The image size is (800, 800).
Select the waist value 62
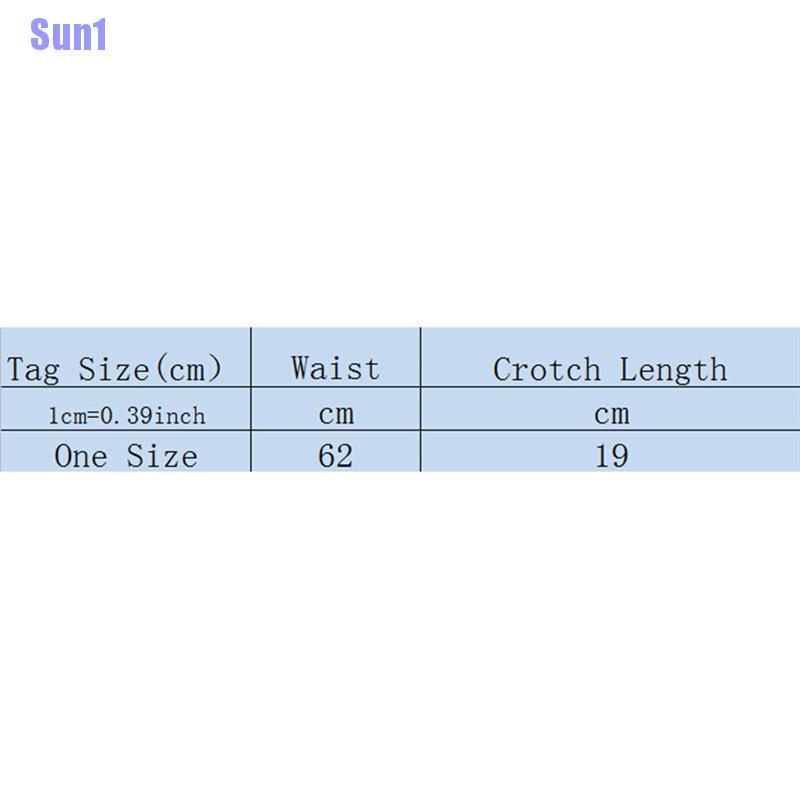(x=335, y=456)
